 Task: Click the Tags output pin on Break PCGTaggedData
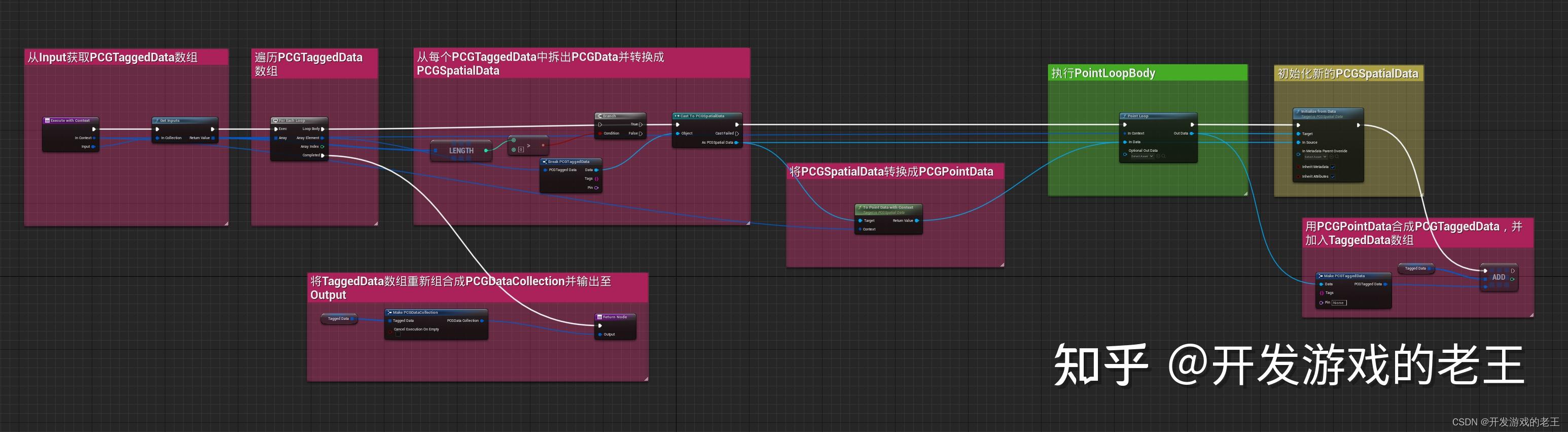pos(596,179)
